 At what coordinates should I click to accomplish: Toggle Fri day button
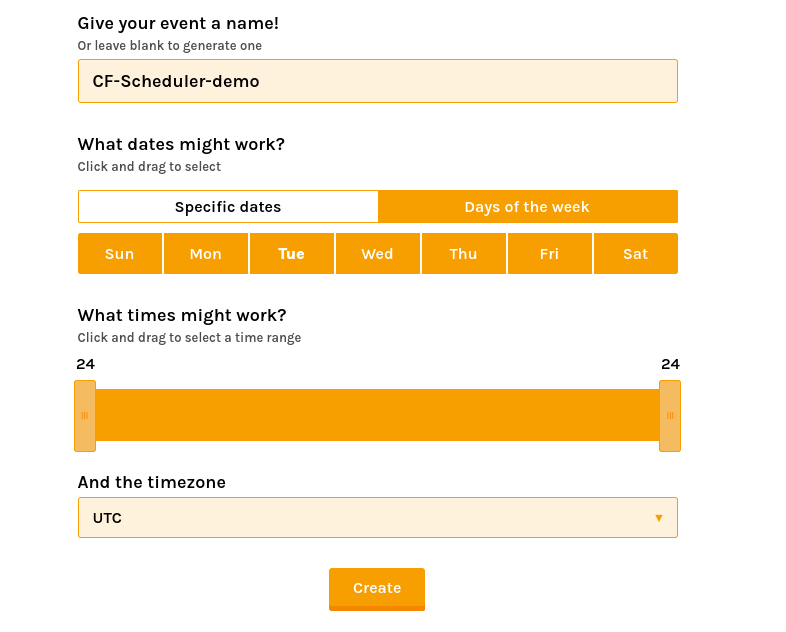point(549,254)
